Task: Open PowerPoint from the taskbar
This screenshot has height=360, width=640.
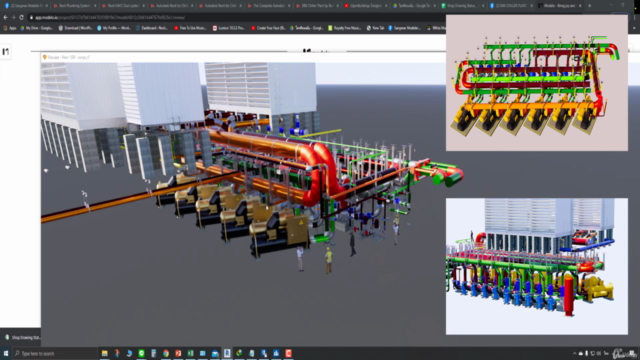Action: (x=178, y=353)
